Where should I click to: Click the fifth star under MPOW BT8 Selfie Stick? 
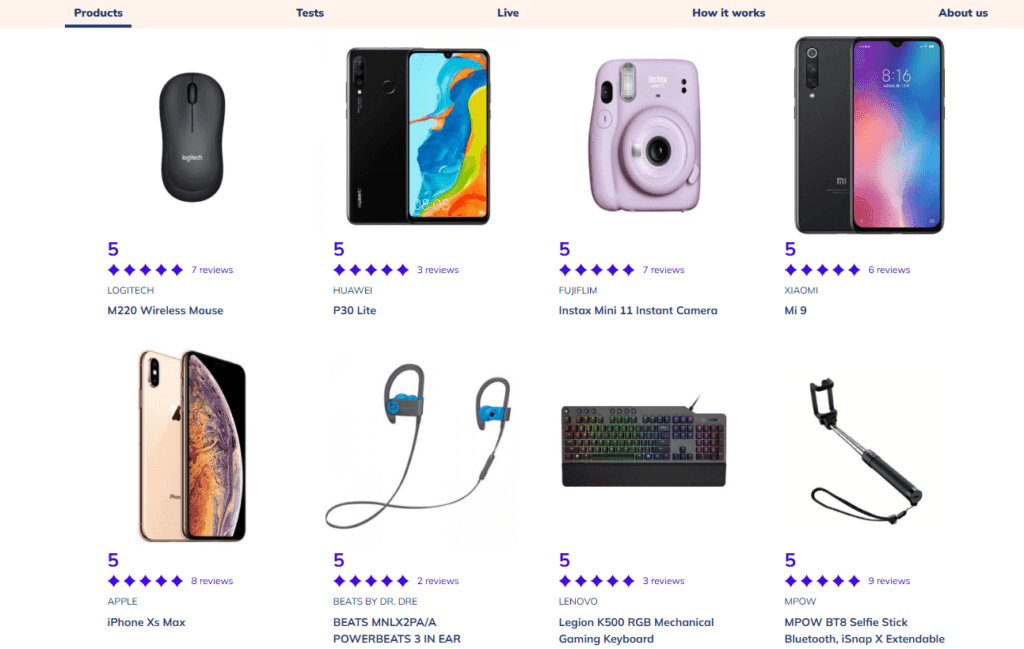[855, 580]
